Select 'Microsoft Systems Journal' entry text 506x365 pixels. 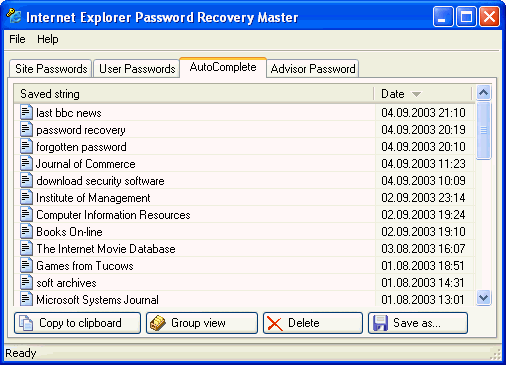pyautogui.click(x=97, y=300)
